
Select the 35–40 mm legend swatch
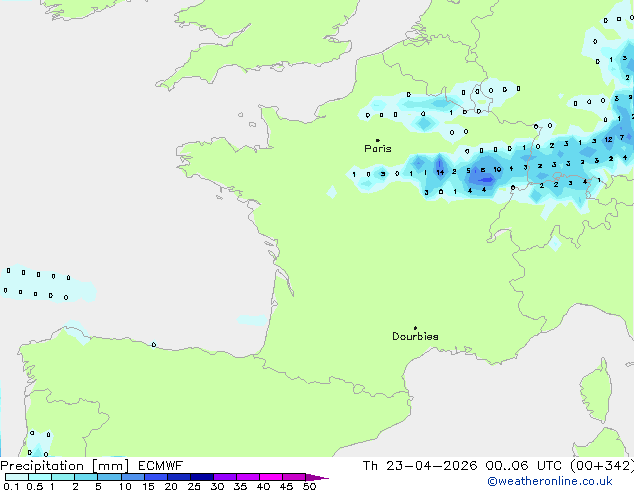click(x=247, y=477)
